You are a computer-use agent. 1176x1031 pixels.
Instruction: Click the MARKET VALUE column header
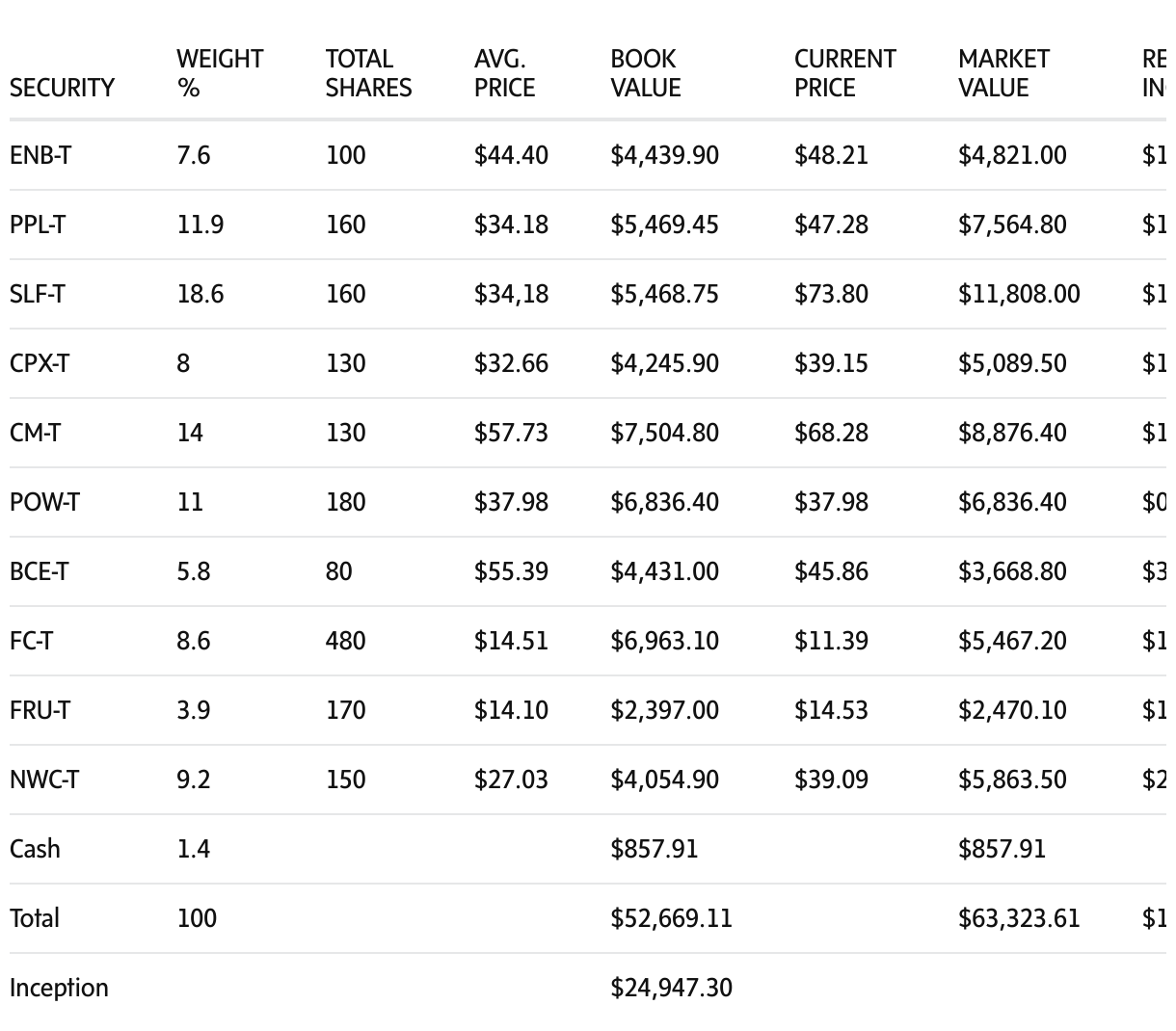tap(1003, 73)
